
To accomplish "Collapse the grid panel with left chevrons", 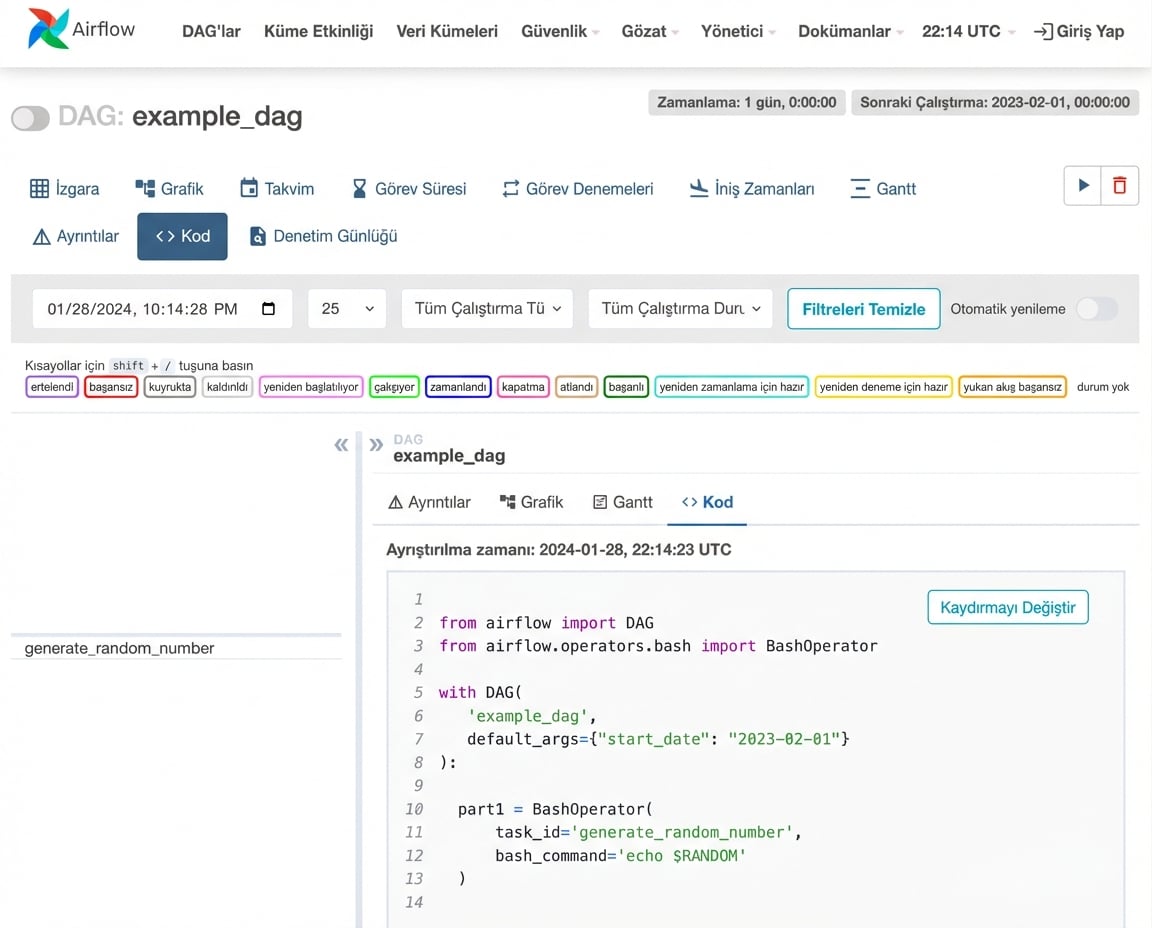I will point(341,445).
